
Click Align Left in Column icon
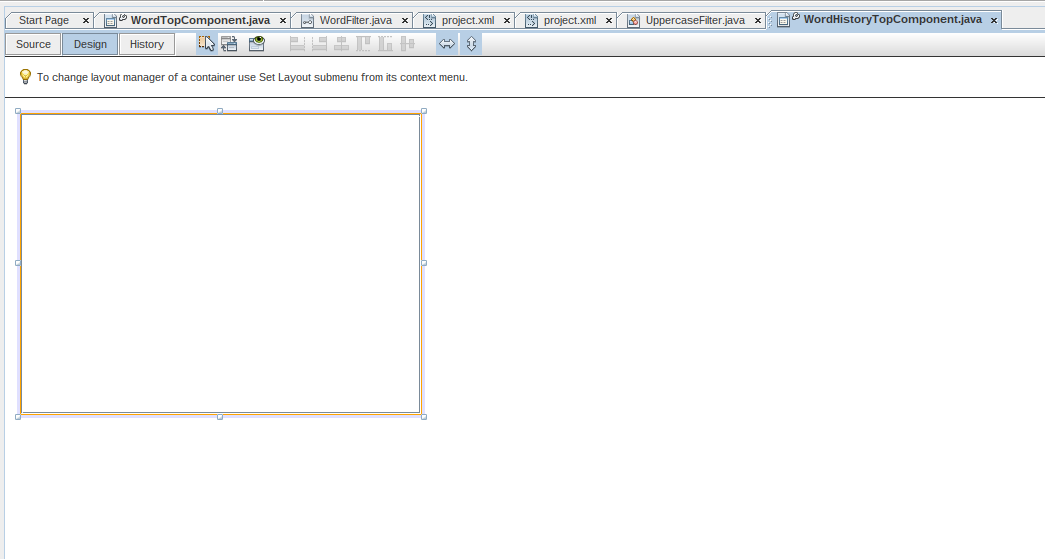click(297, 44)
